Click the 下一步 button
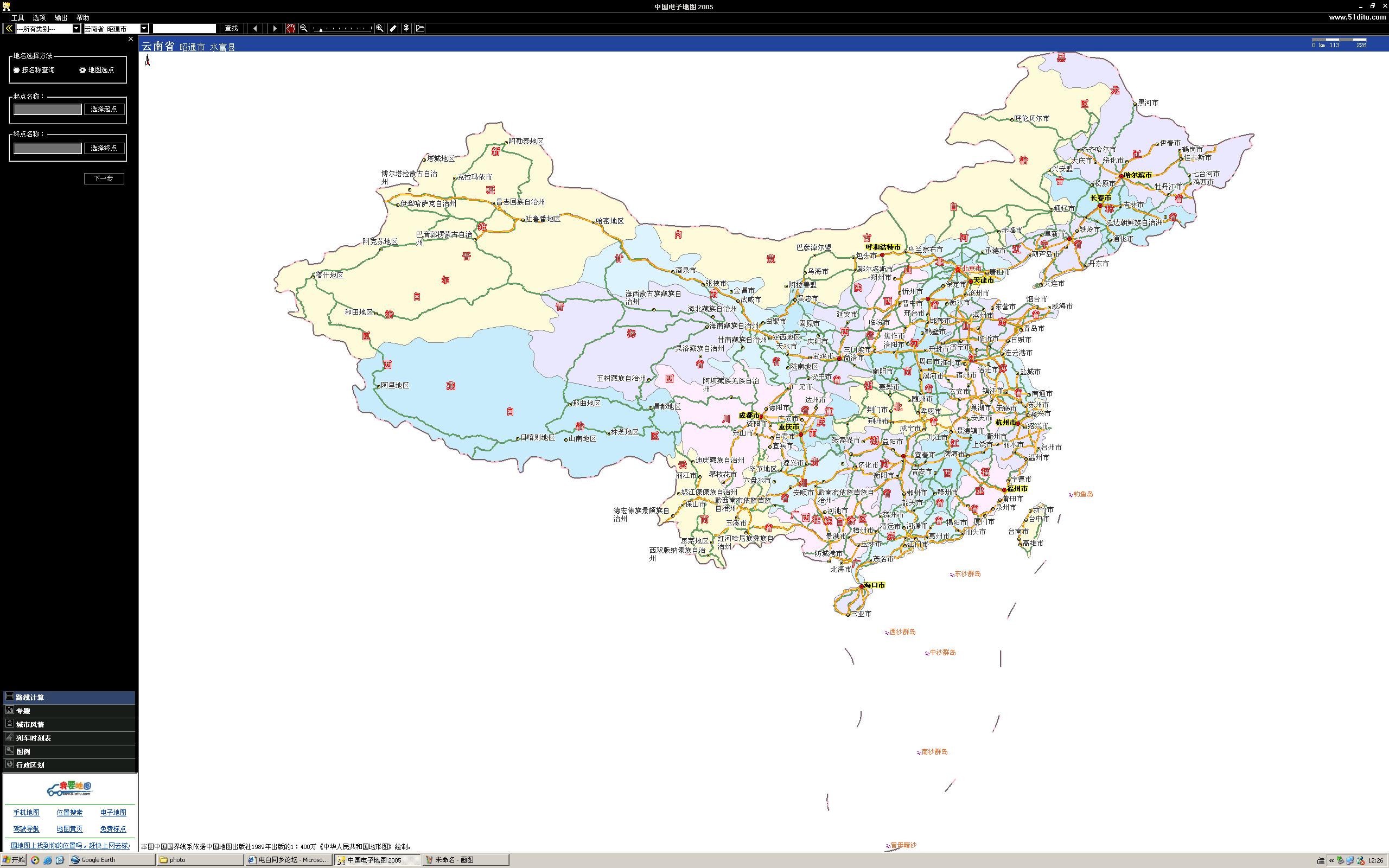The height and width of the screenshot is (868, 1389). click(104, 178)
